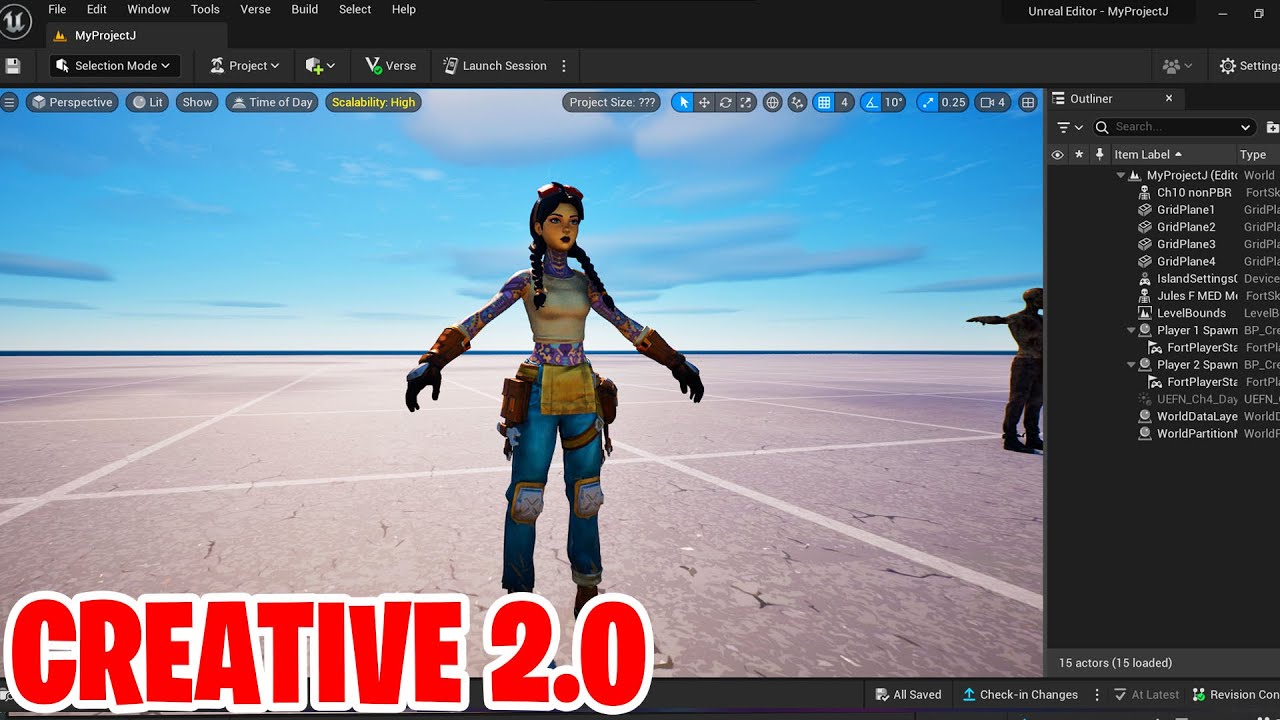The width and height of the screenshot is (1280, 720).
Task: Open the Perspective view mode dropdown
Action: point(72,102)
